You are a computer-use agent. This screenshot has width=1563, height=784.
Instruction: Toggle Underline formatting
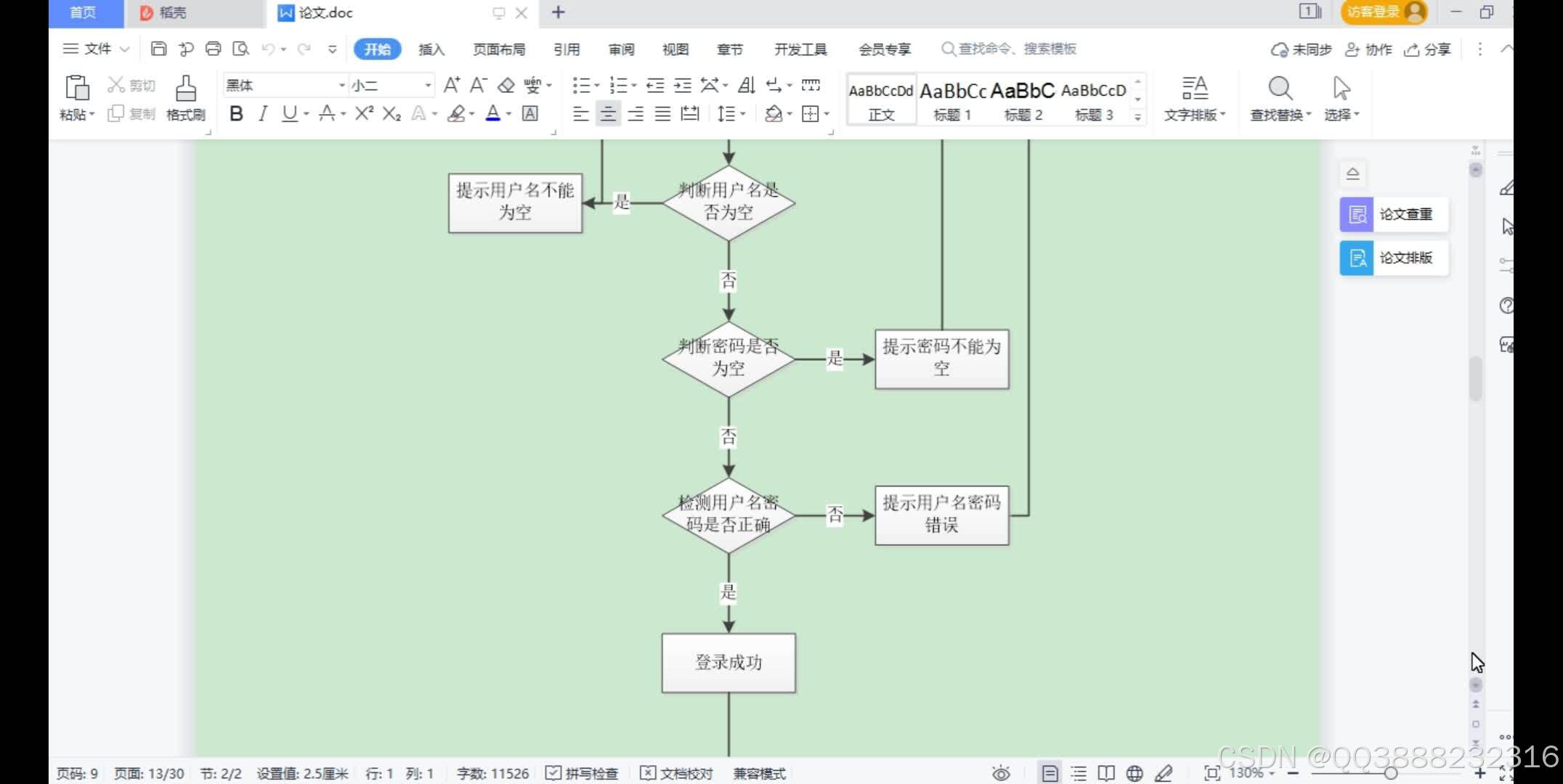click(290, 113)
